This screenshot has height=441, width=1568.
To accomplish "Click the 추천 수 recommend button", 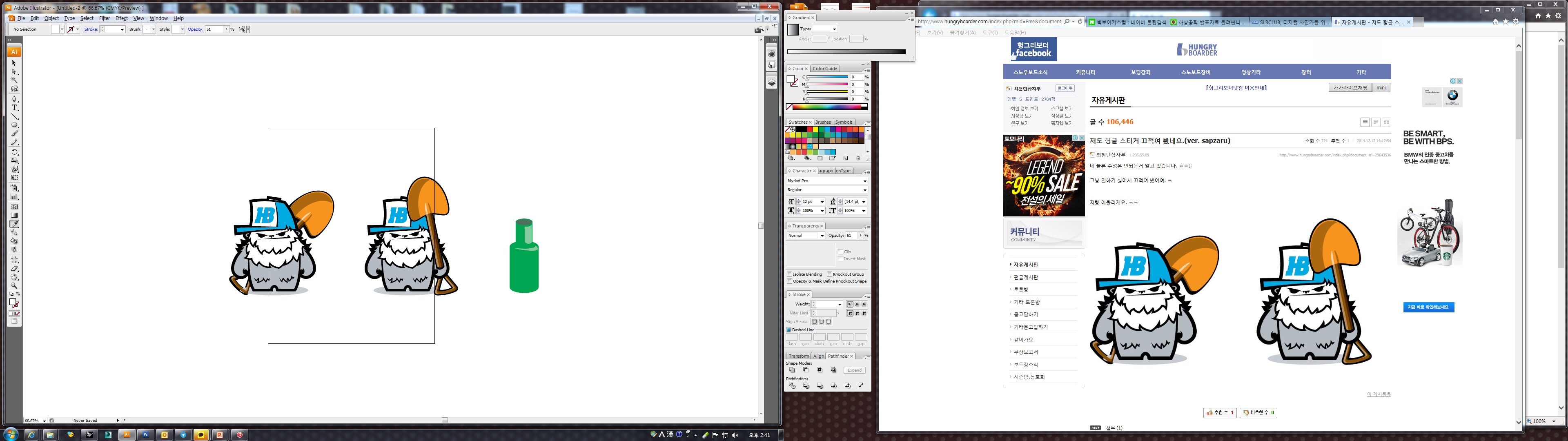I will (x=1220, y=413).
